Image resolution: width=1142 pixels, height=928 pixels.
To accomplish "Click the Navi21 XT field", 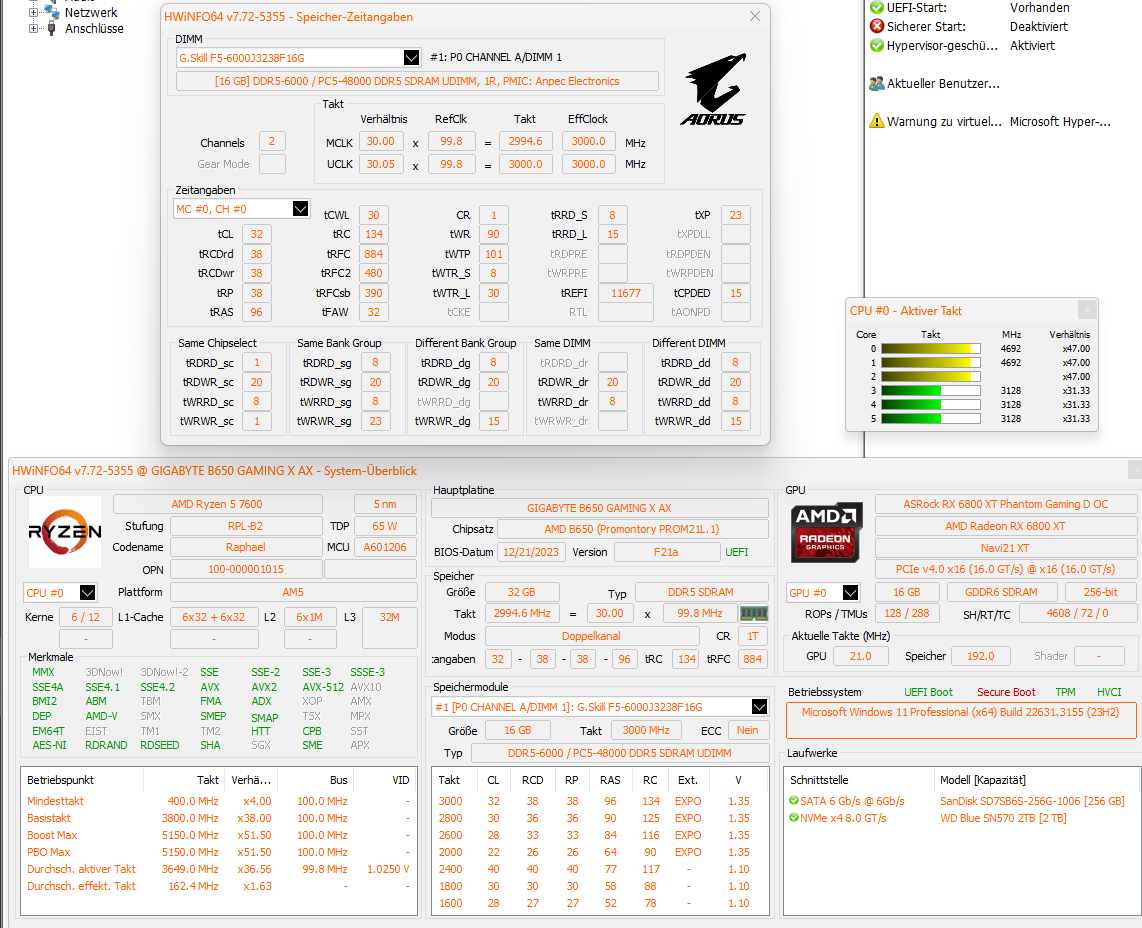I will [1005, 548].
